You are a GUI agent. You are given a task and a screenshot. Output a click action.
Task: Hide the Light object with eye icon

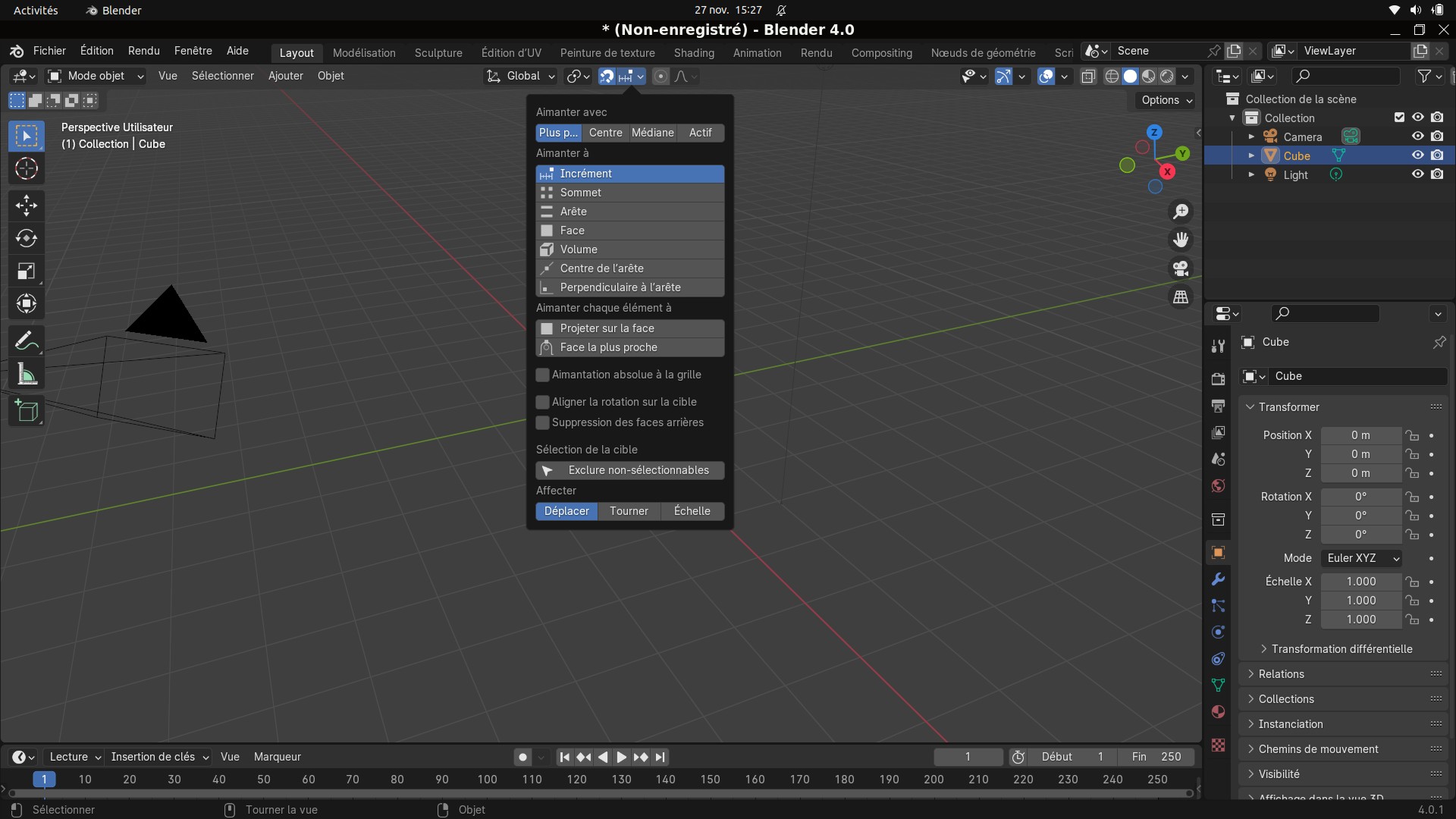[x=1417, y=174]
